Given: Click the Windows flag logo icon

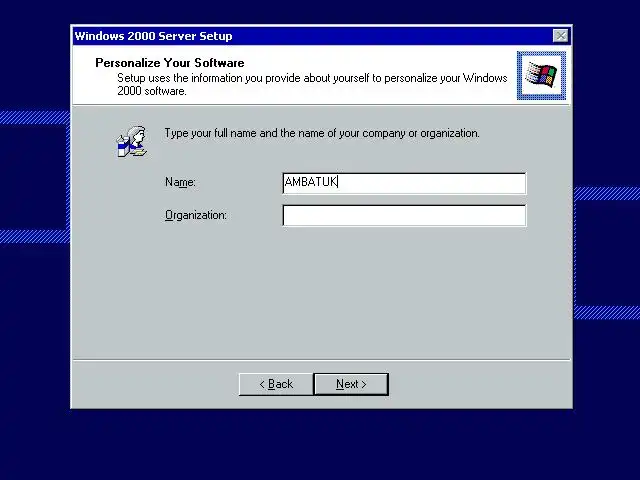Looking at the screenshot, I should (541, 75).
